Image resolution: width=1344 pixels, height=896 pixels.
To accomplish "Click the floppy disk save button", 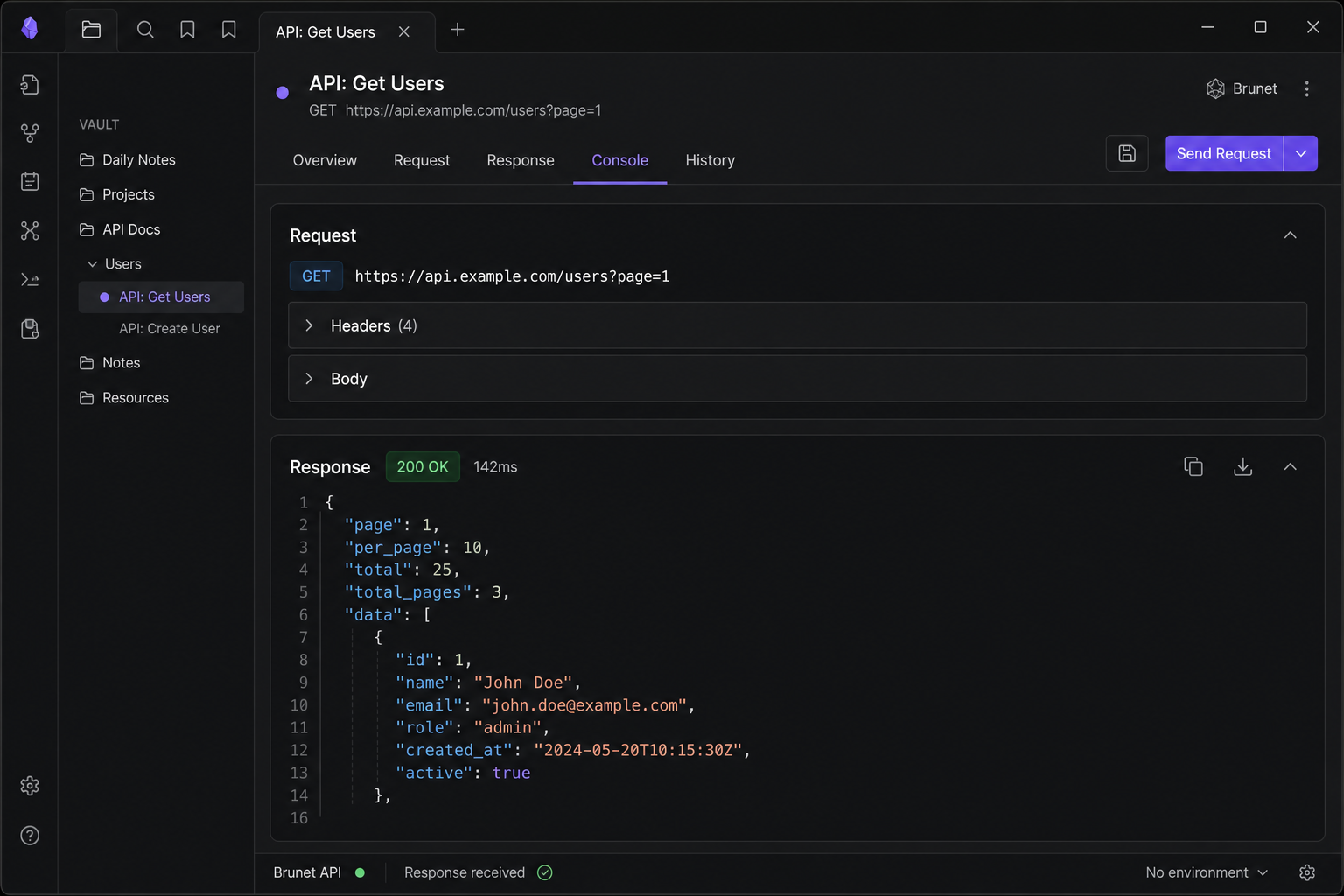I will (1127, 153).
